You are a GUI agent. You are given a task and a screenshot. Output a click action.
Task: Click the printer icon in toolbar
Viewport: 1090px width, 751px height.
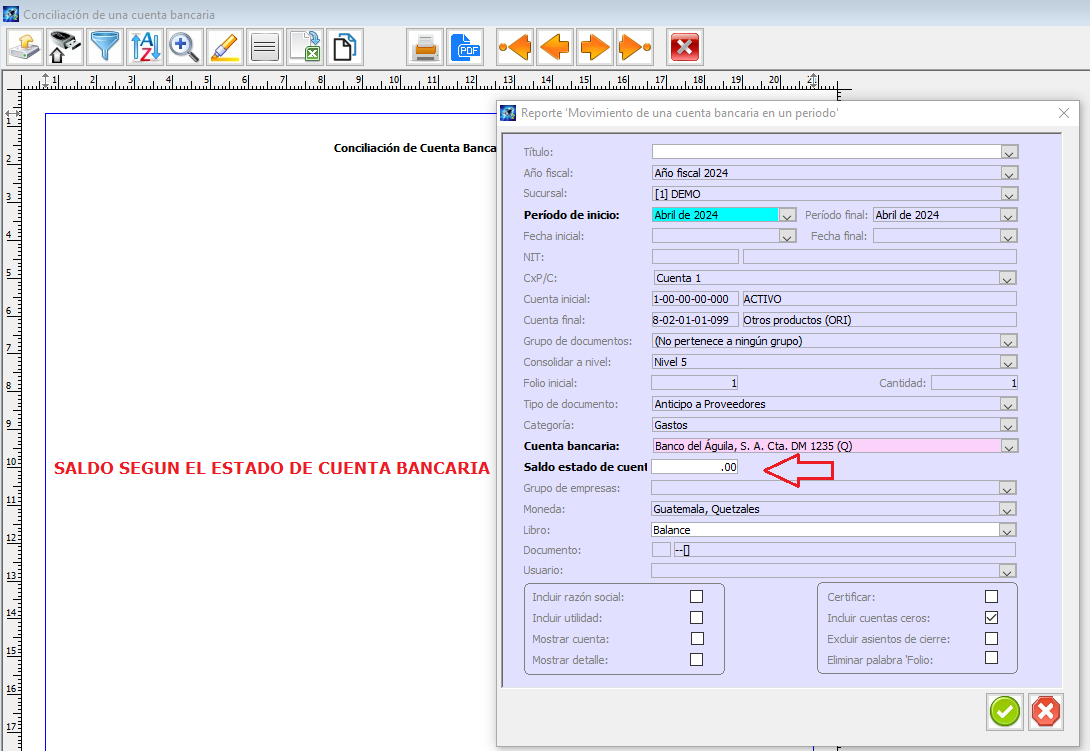(x=425, y=47)
